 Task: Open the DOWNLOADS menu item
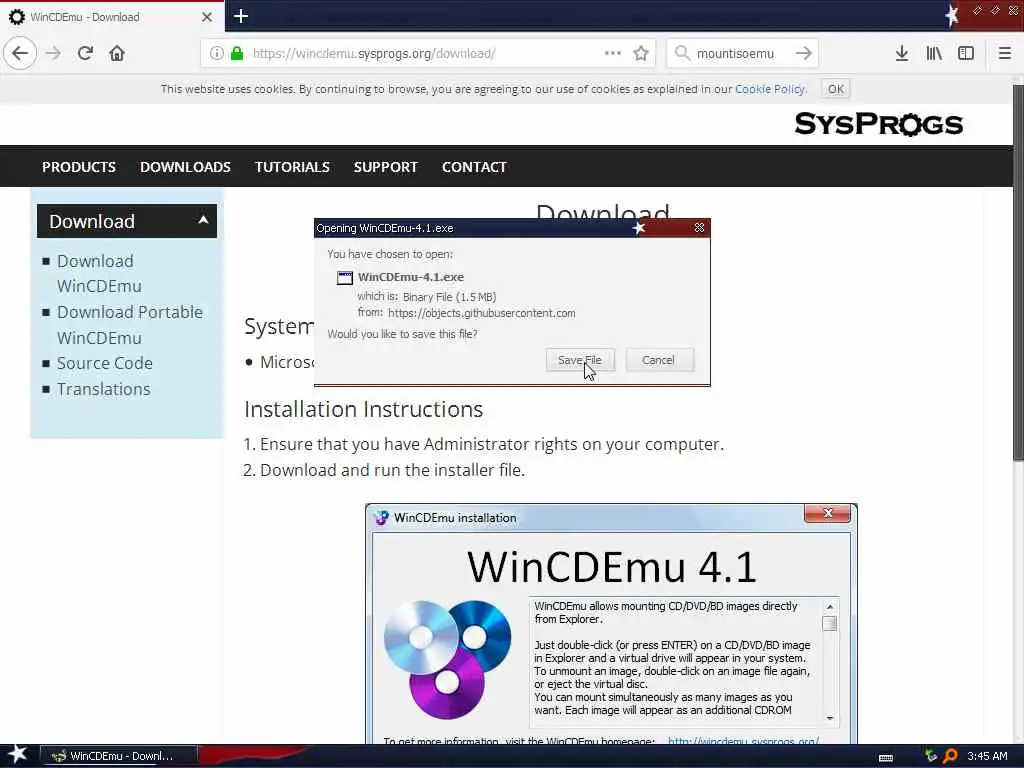coord(185,167)
